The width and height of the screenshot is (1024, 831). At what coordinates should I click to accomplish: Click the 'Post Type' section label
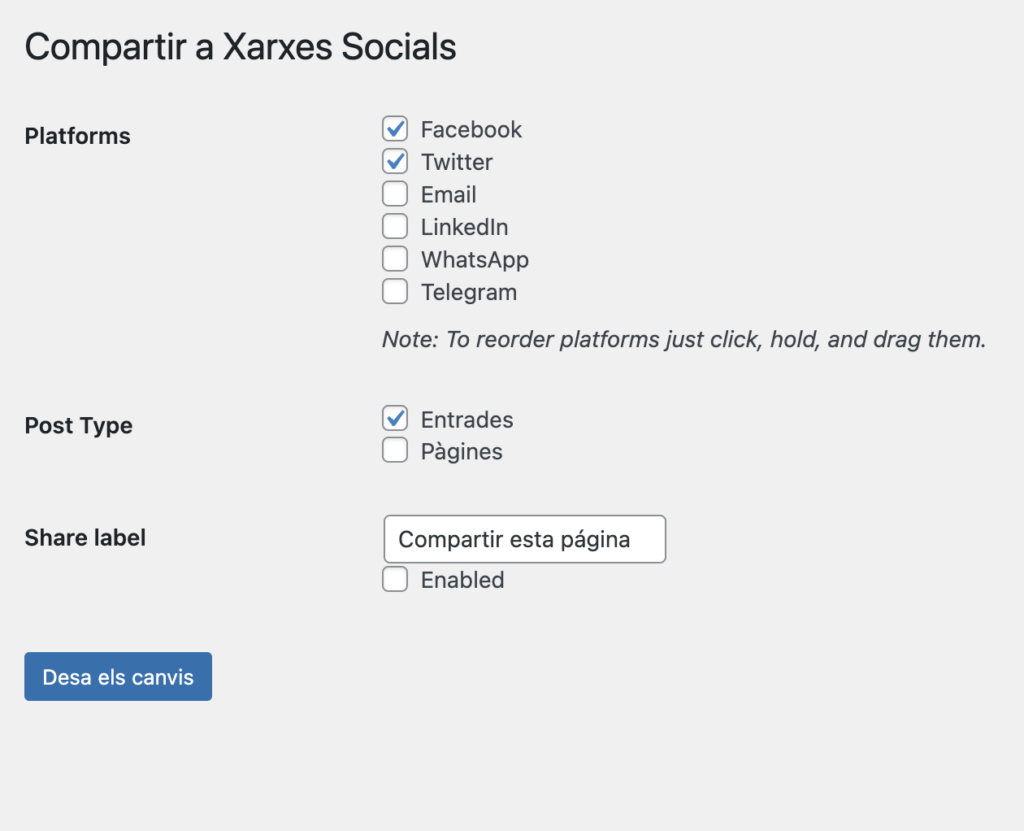pos(78,426)
